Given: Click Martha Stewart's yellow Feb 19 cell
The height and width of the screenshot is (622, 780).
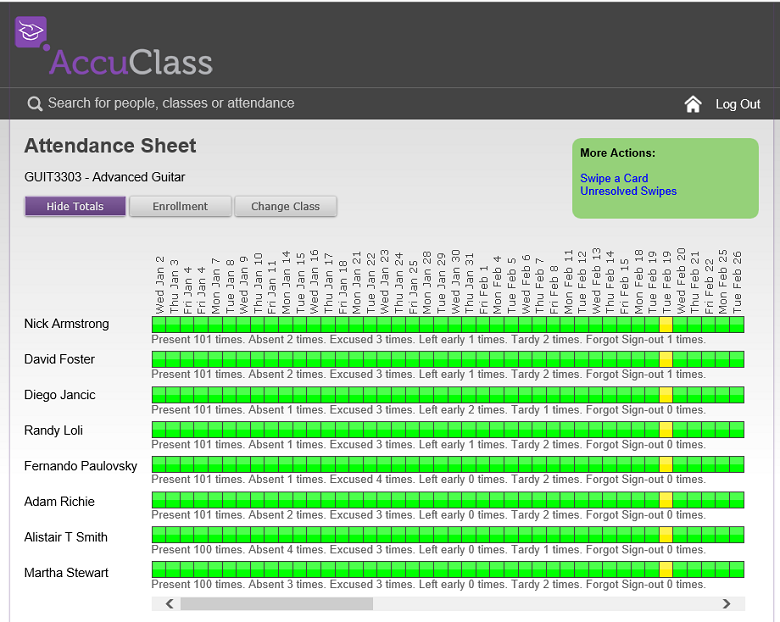Looking at the screenshot, I should 666,570.
